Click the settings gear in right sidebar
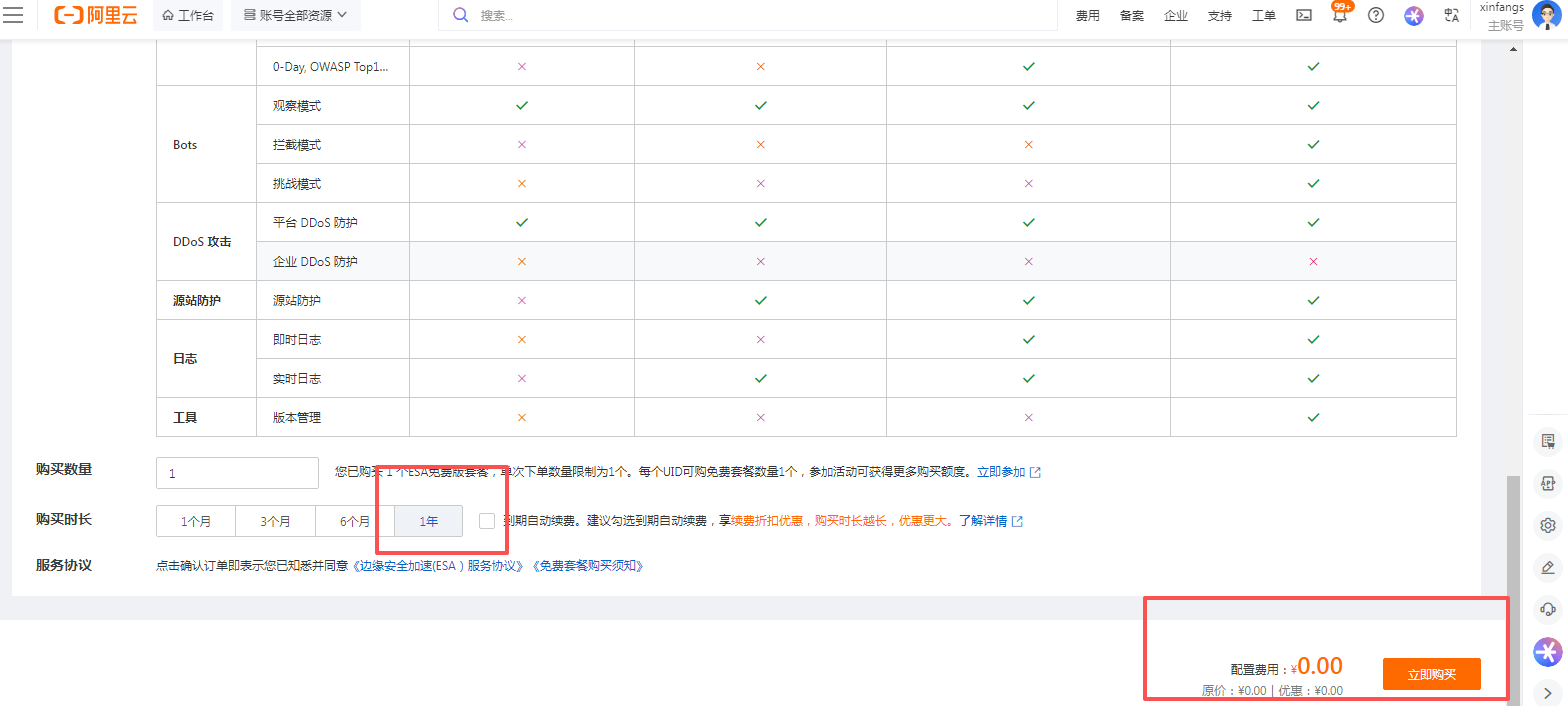Screen dimensions: 1568x706 click(1548, 525)
